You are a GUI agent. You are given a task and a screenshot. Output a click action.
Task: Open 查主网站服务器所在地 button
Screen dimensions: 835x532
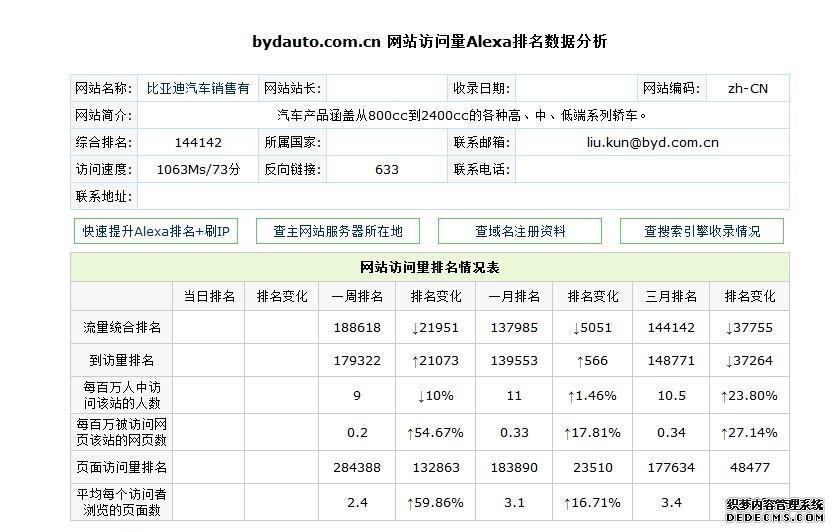coord(338,231)
